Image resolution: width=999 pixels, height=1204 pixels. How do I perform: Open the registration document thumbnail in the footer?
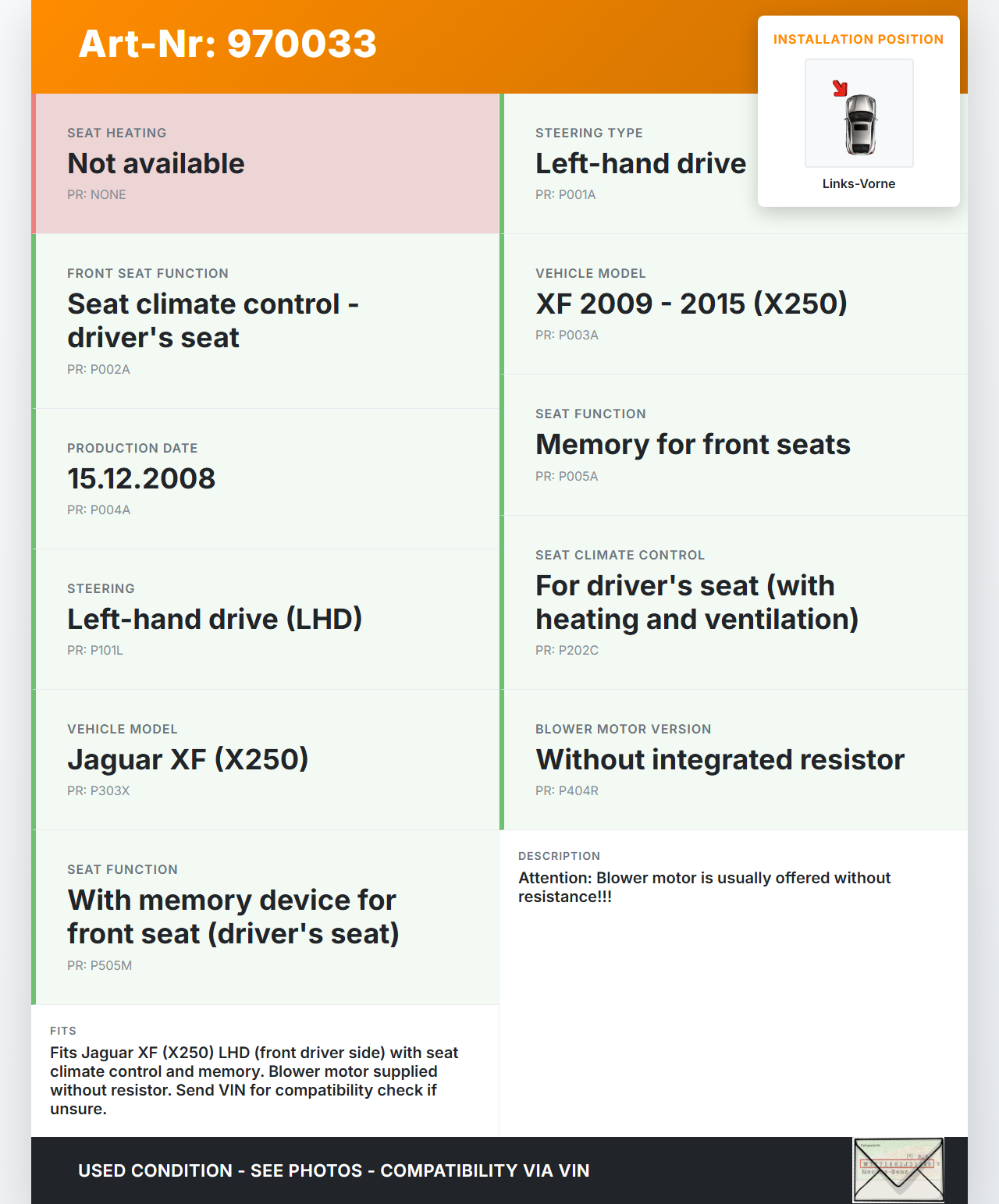(x=898, y=1170)
